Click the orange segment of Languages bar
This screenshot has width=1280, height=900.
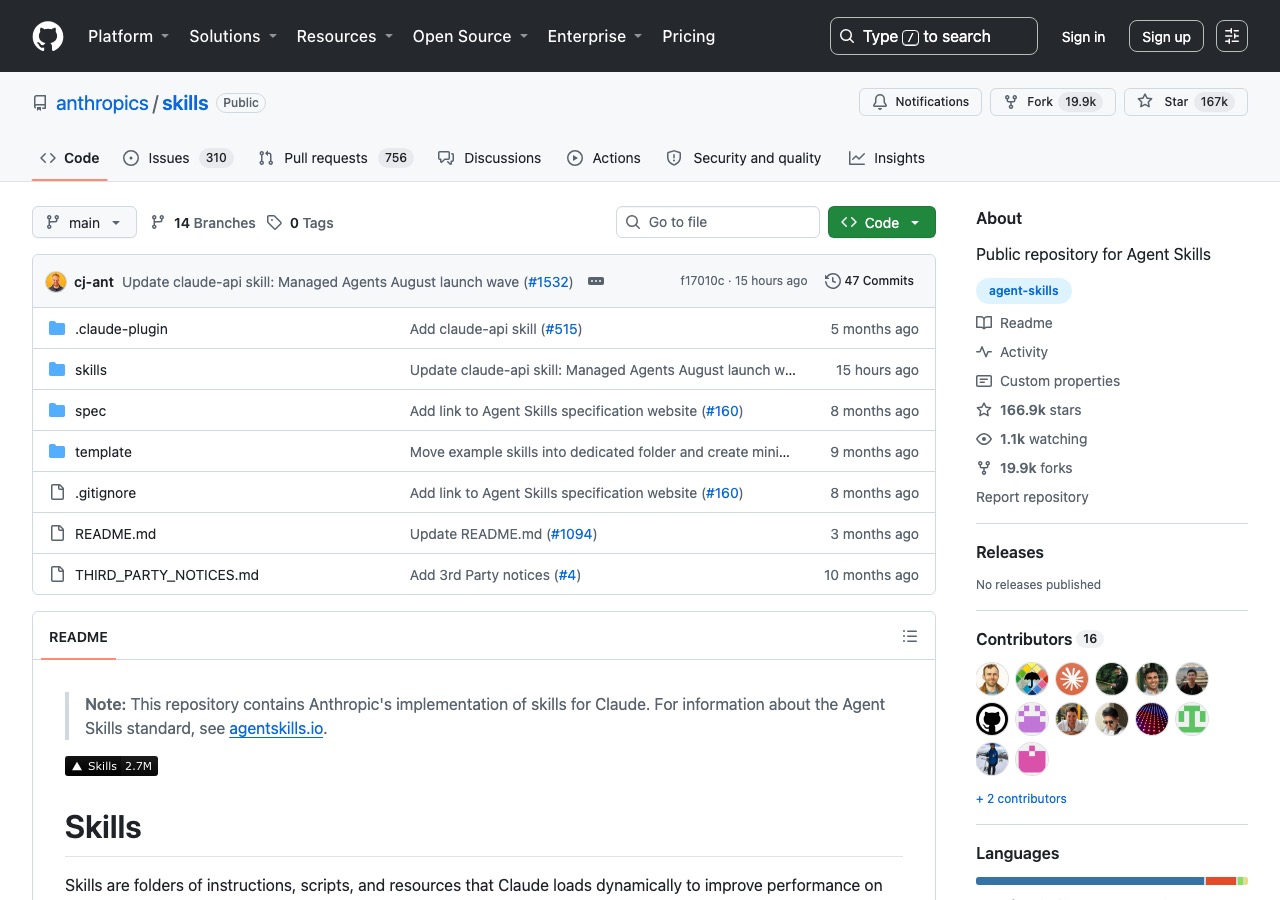[x=1221, y=881]
